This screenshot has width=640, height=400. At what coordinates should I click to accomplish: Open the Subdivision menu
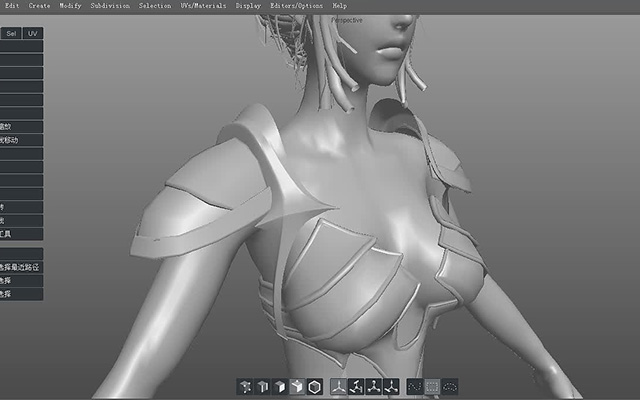110,6
